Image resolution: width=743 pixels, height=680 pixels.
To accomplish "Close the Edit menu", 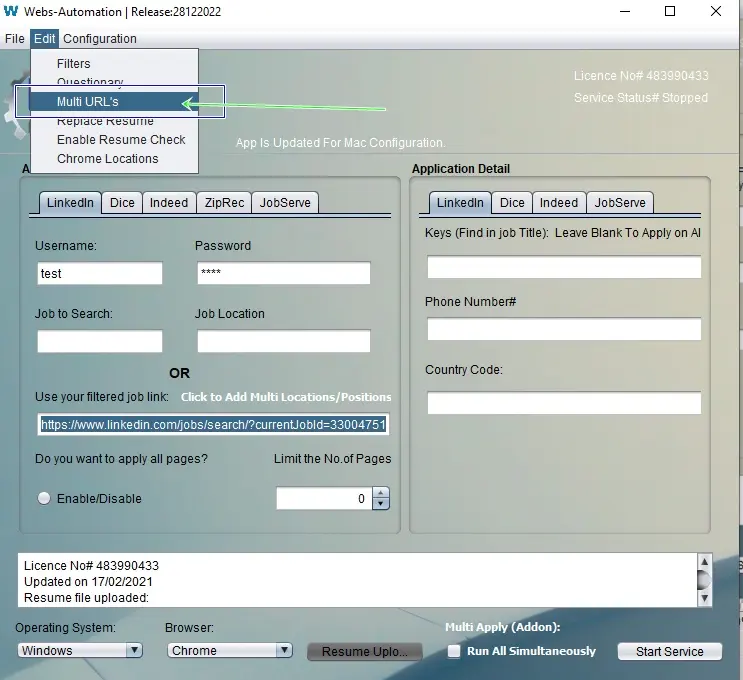I will [45, 39].
